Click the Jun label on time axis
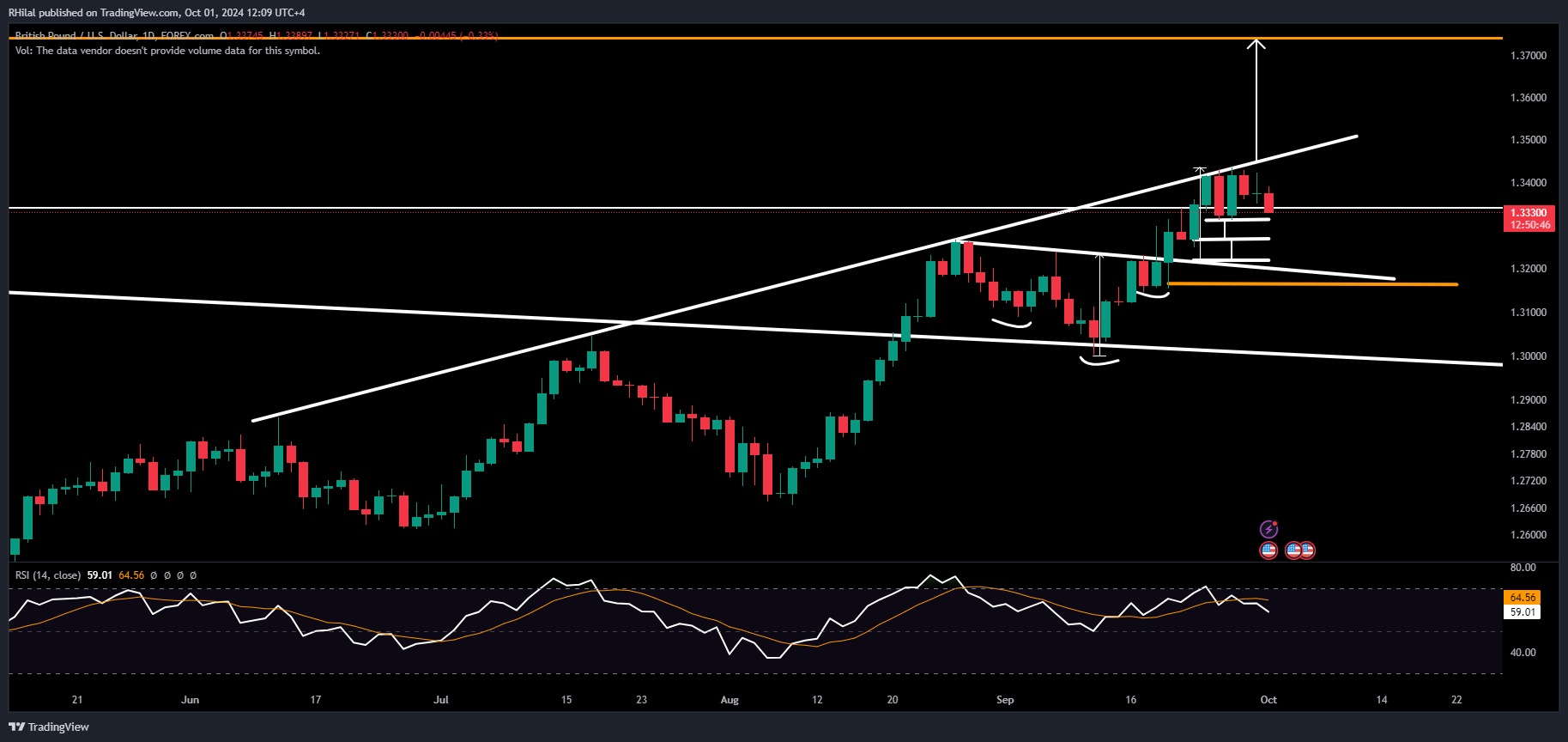Image resolution: width=1568 pixels, height=742 pixels. coord(191,700)
